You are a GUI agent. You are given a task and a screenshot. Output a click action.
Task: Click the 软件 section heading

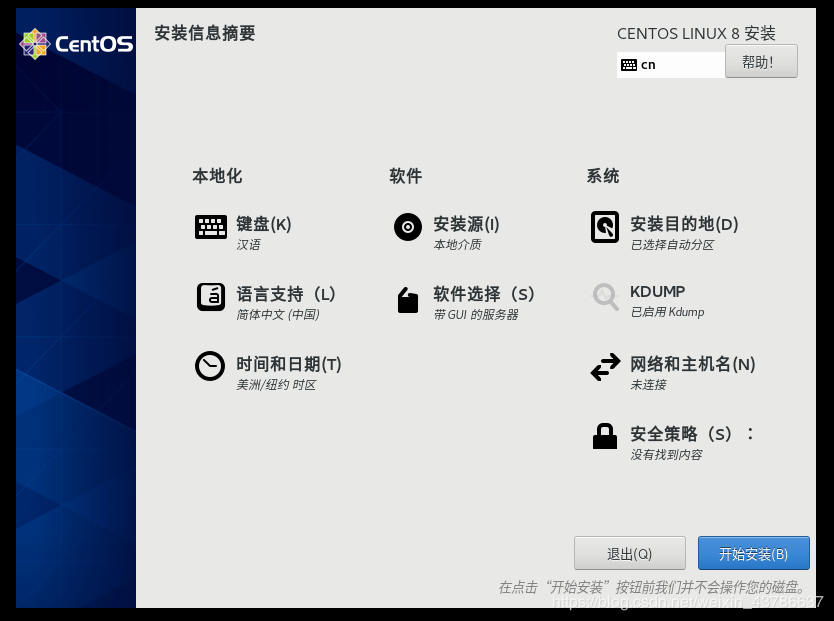point(405,176)
